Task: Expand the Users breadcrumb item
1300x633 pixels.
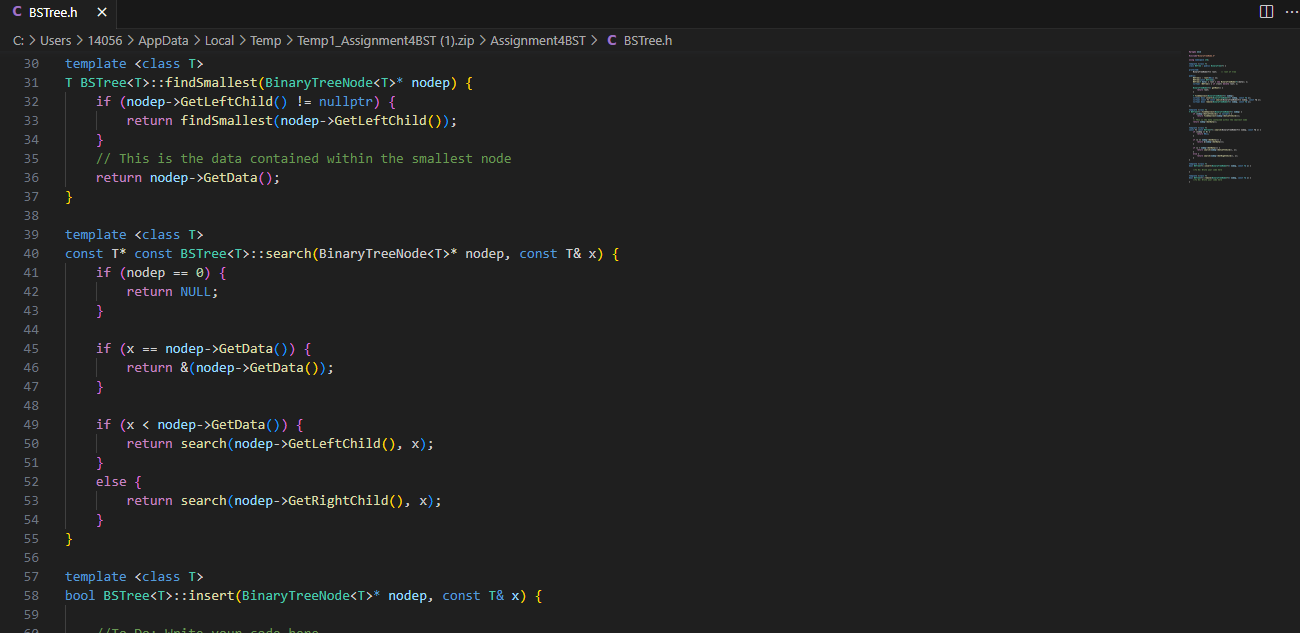Action: (56, 40)
